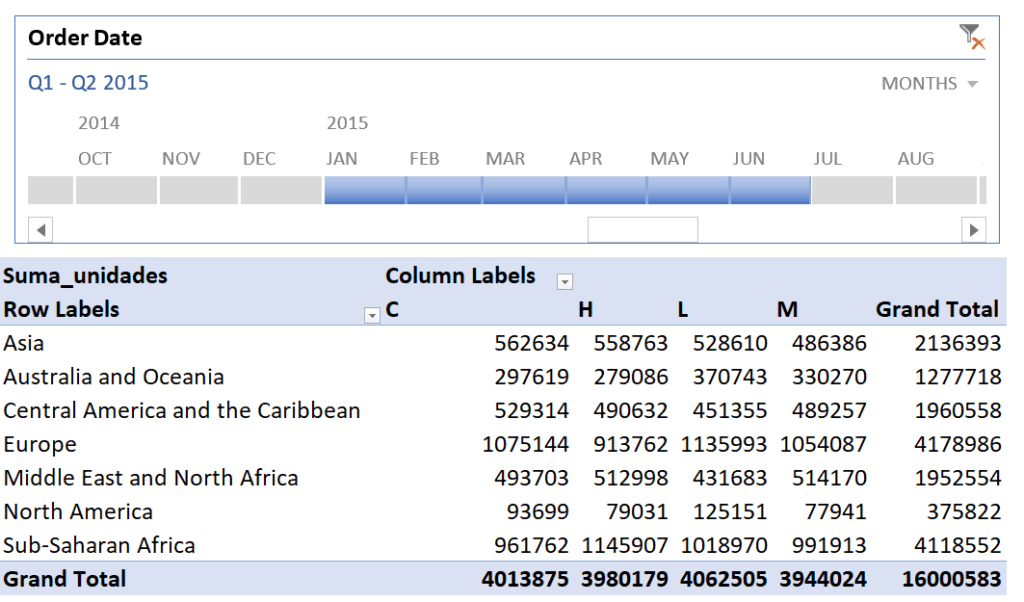Image resolution: width=1024 pixels, height=602 pixels.
Task: Click the M column header
Action: point(787,309)
